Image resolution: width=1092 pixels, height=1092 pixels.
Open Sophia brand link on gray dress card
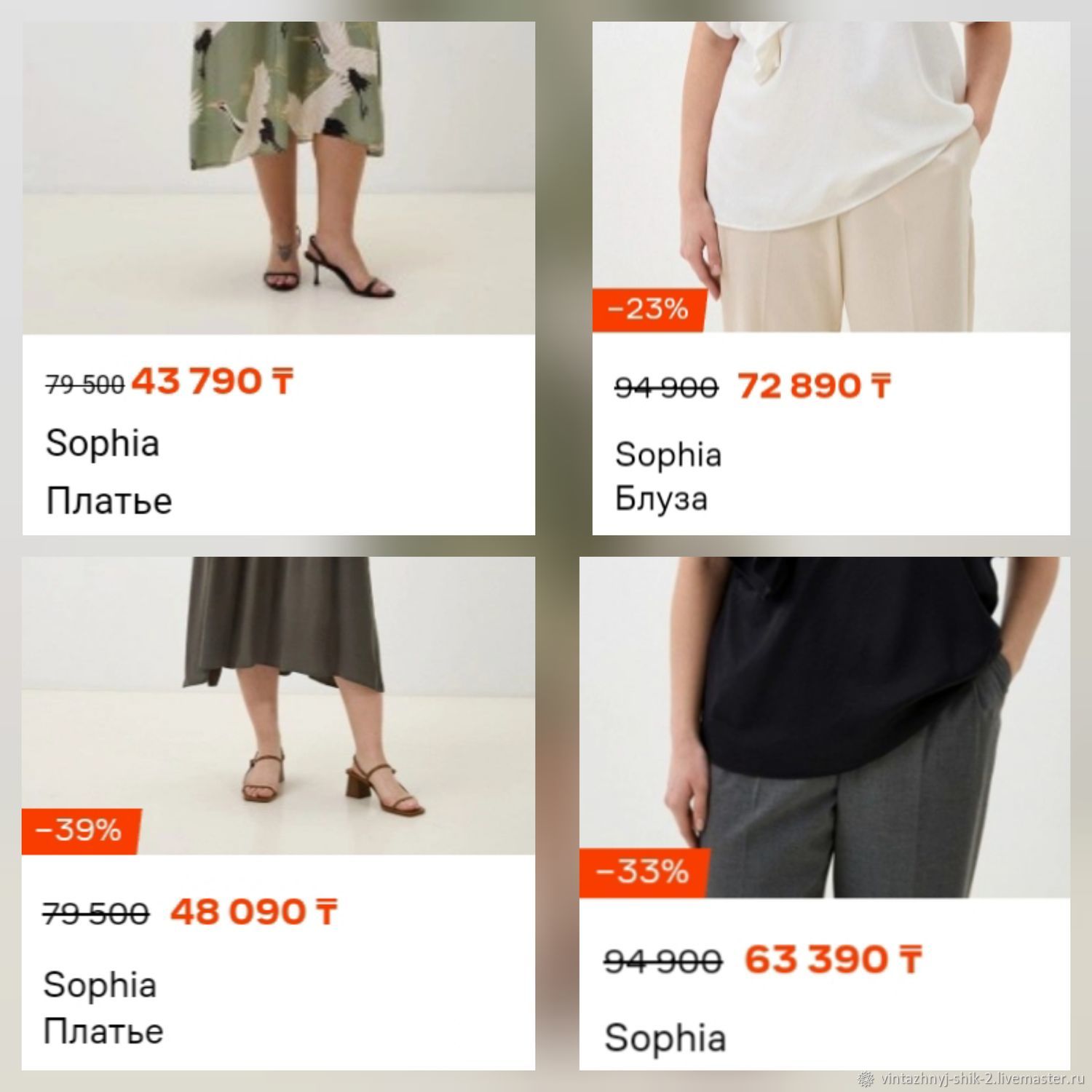coord(100,986)
